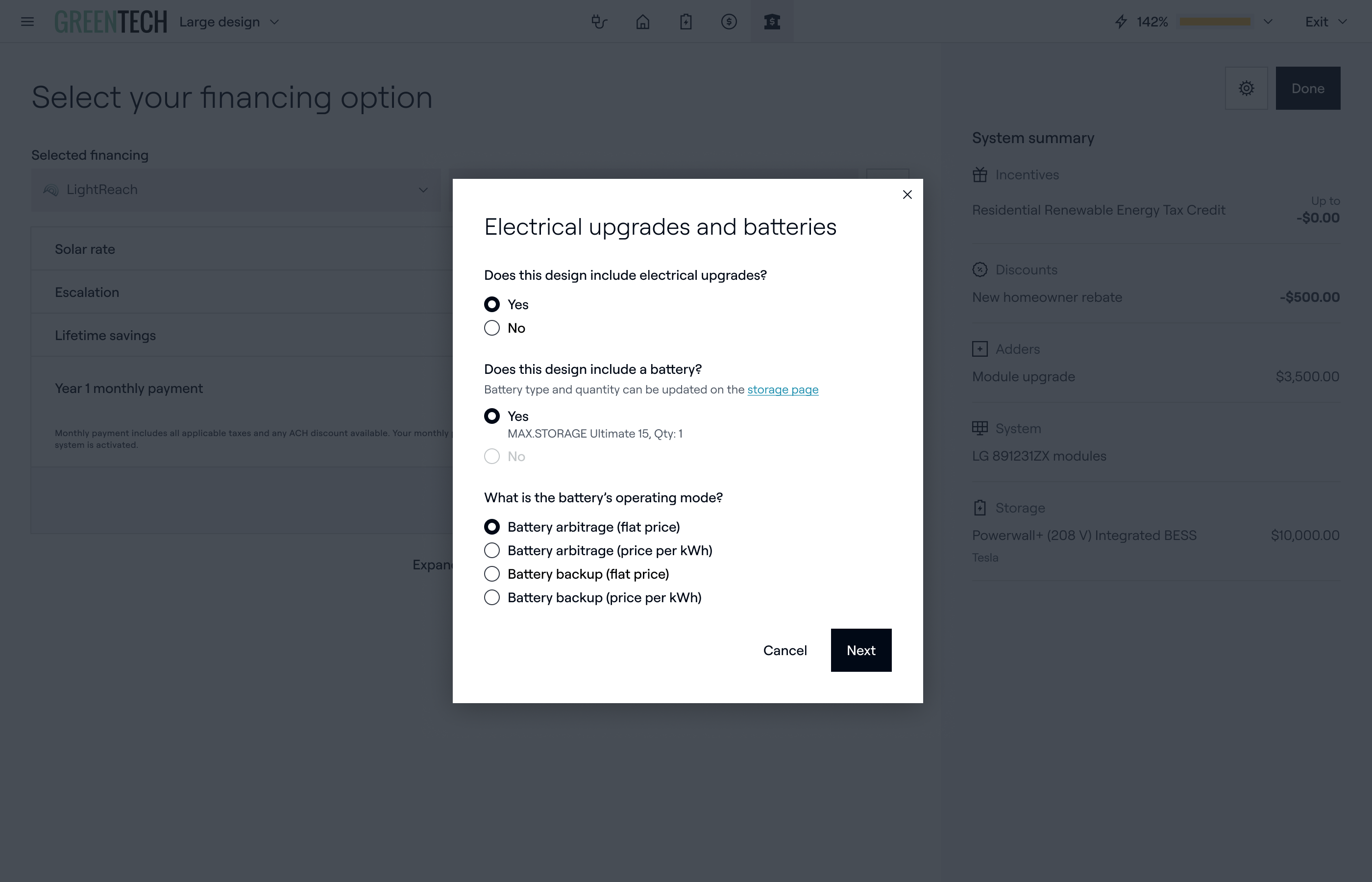The image size is (1372, 882).
Task: Open the gear settings button
Action: pos(1246,88)
